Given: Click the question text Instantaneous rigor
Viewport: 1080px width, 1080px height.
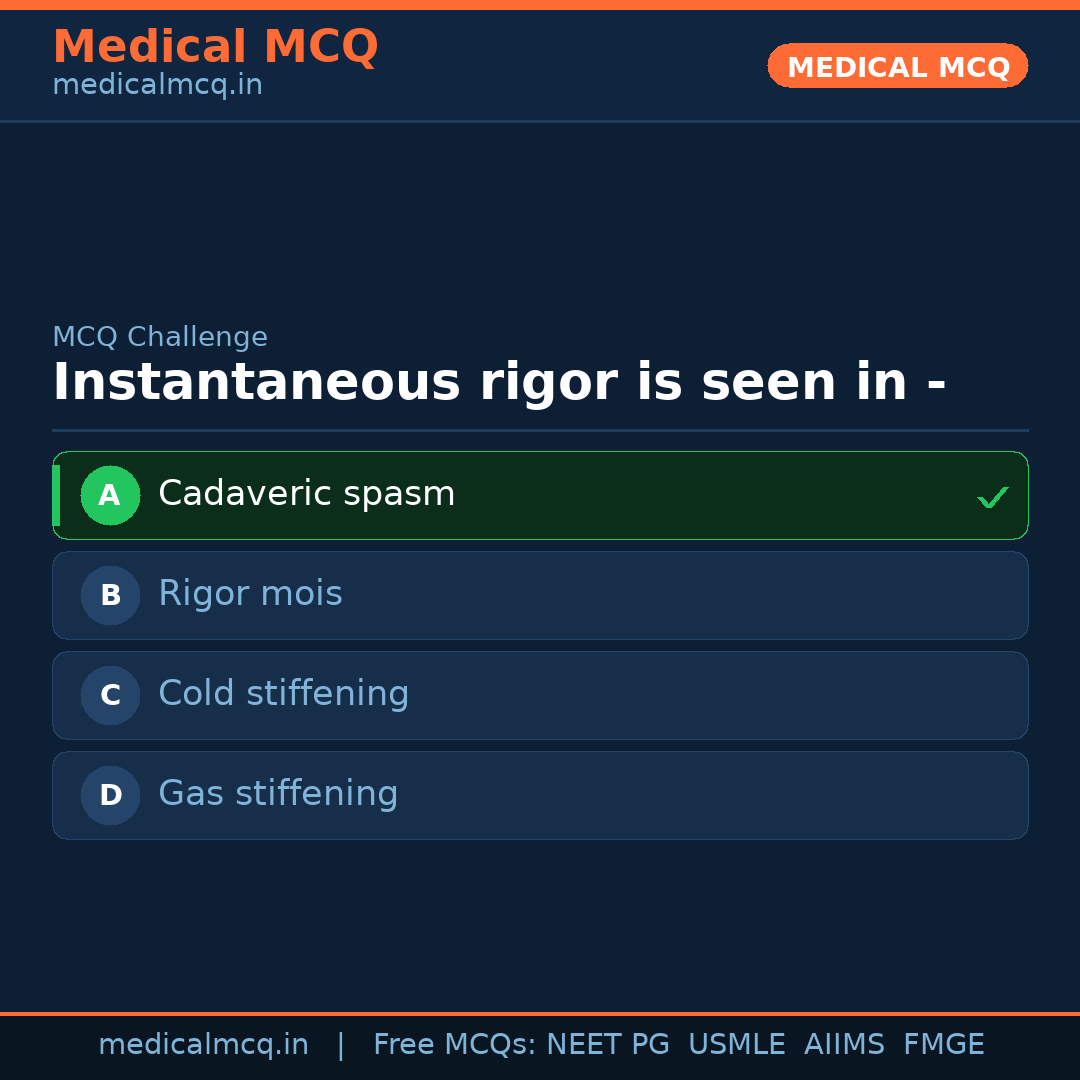Looking at the screenshot, I should [500, 382].
